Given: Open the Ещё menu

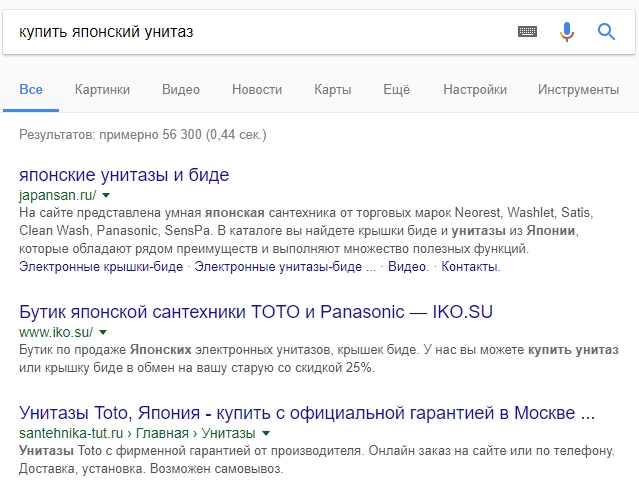Looking at the screenshot, I should click(397, 89).
